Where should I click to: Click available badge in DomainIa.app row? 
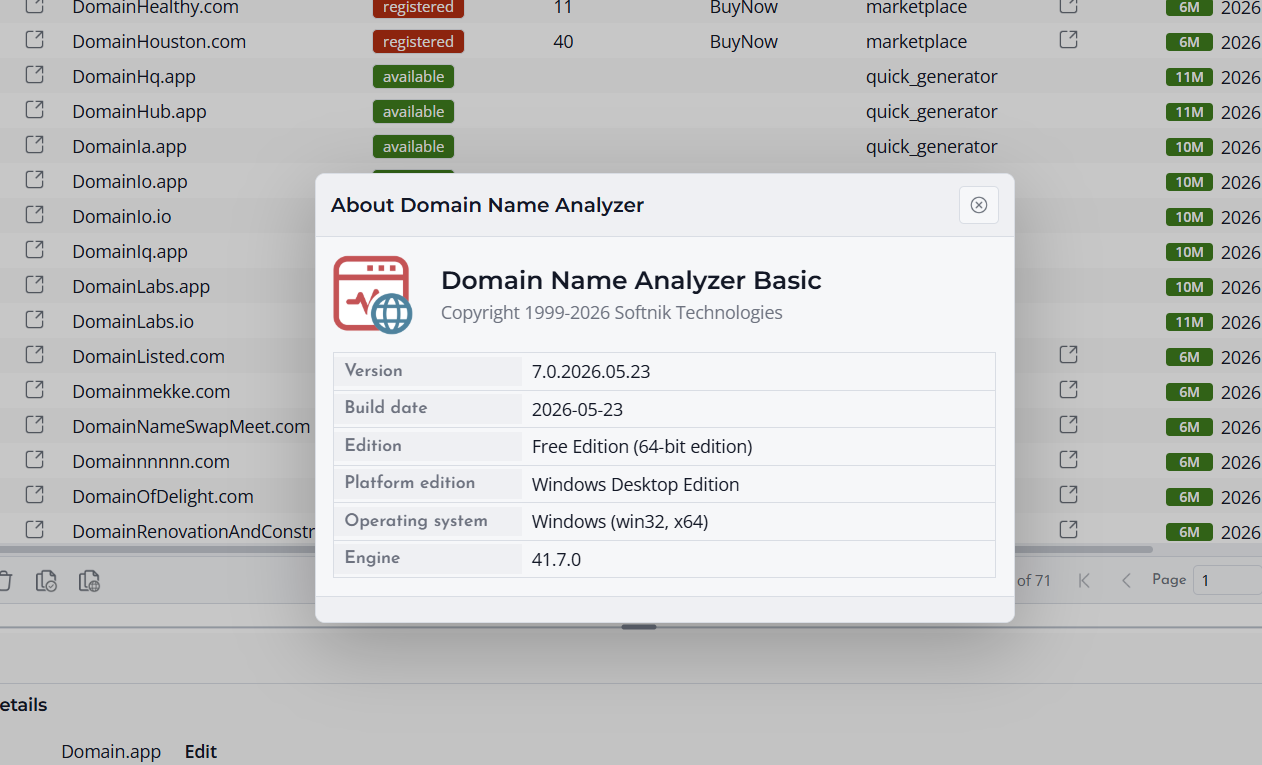click(413, 146)
